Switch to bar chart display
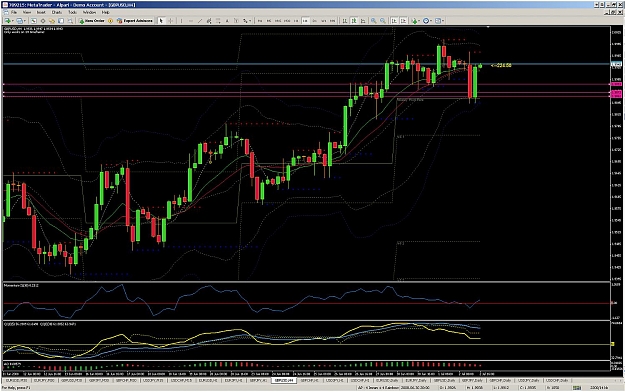Viewport: 625px width, 392px height. pos(345,21)
